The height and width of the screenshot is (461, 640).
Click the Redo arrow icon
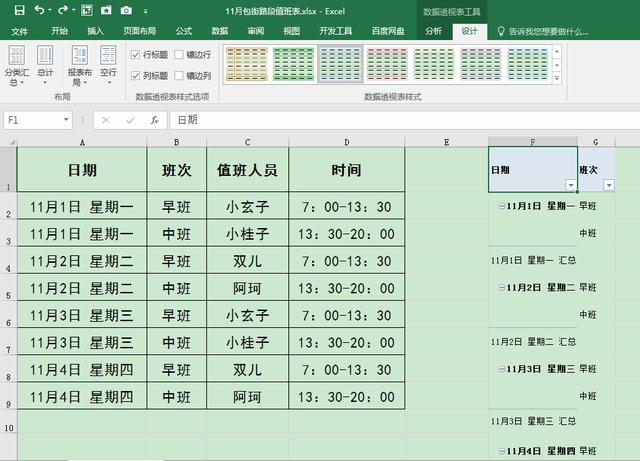point(63,10)
